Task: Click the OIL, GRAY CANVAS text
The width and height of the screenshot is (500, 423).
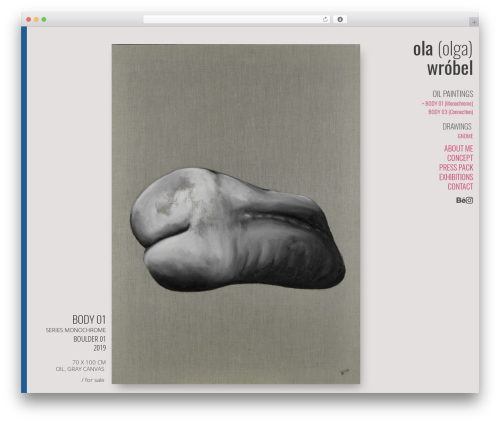Action: point(80,369)
